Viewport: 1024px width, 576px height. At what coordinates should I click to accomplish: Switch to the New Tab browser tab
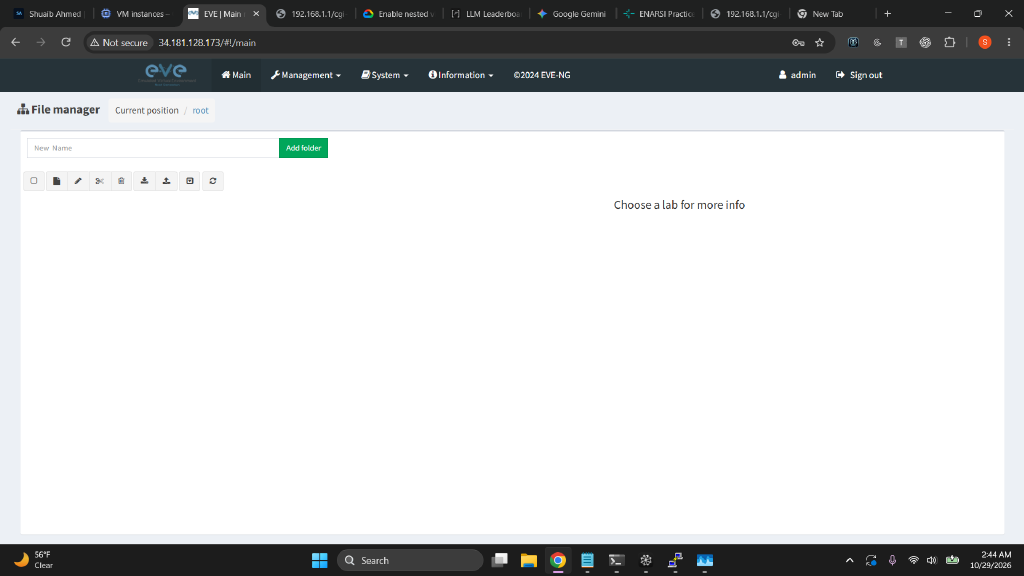coord(828,14)
